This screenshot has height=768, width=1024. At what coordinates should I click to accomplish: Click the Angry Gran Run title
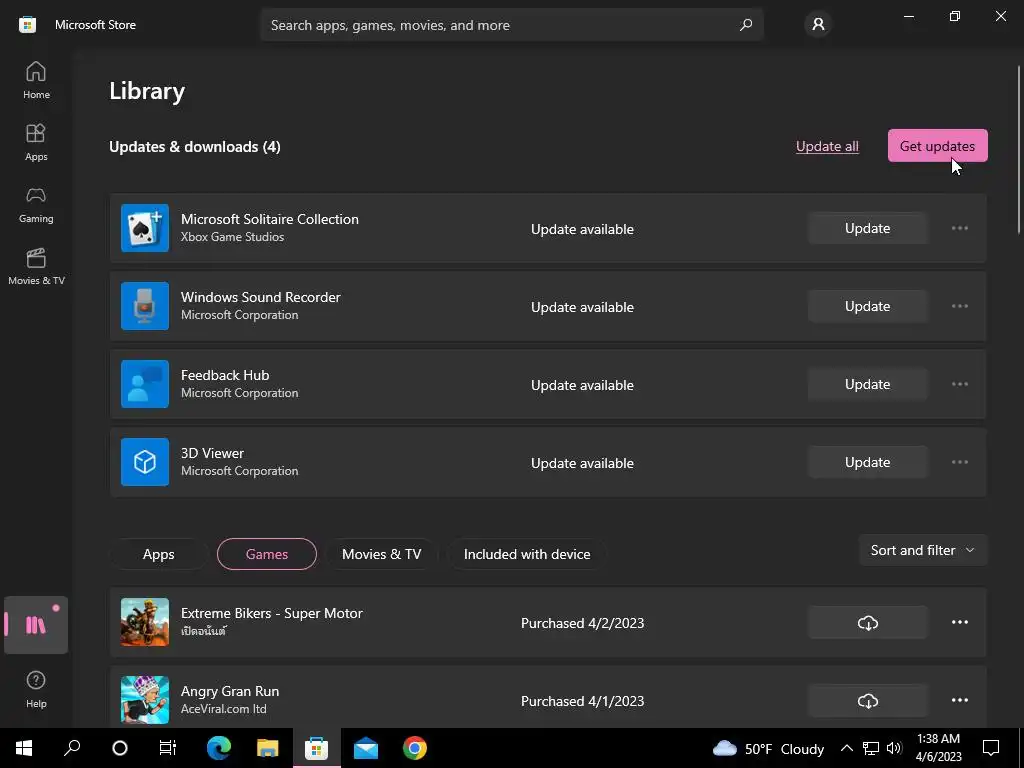[230, 691]
